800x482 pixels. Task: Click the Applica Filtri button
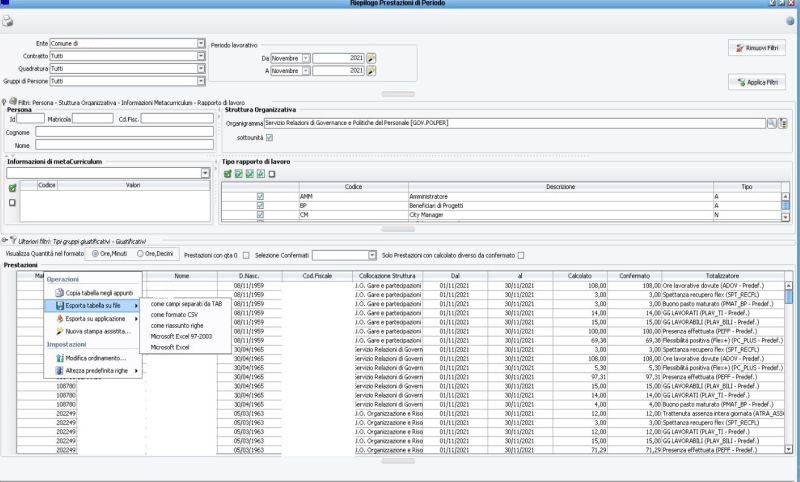point(757,81)
